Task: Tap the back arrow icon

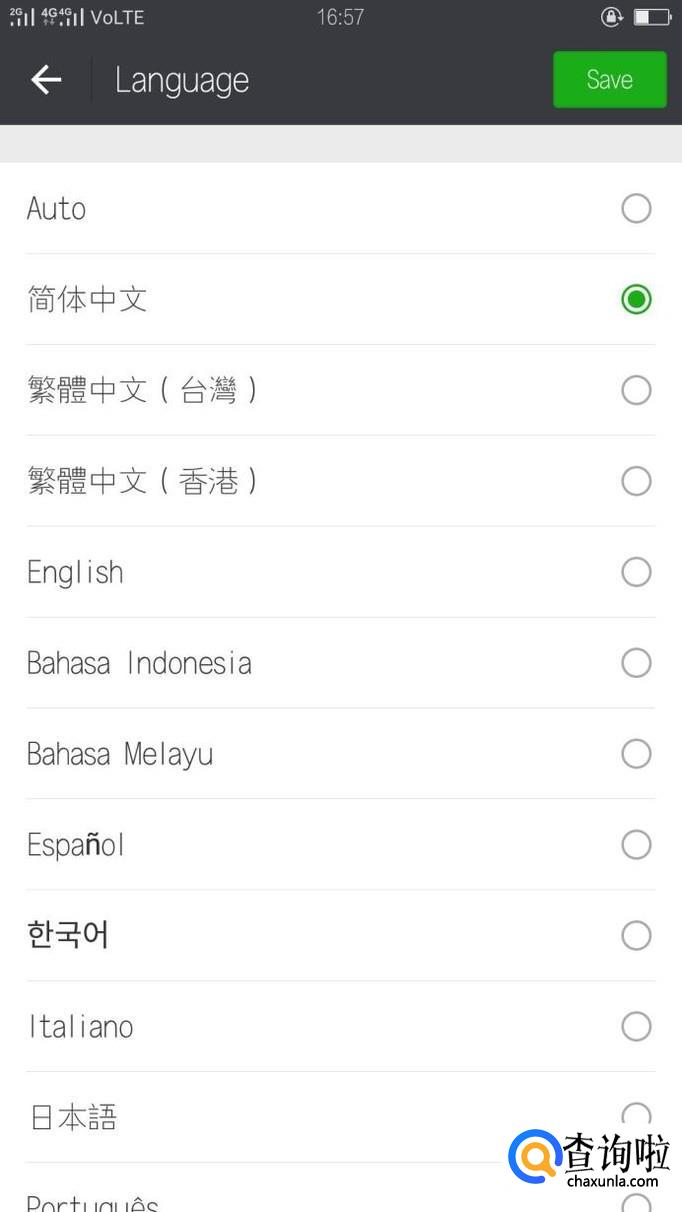Action: point(46,80)
